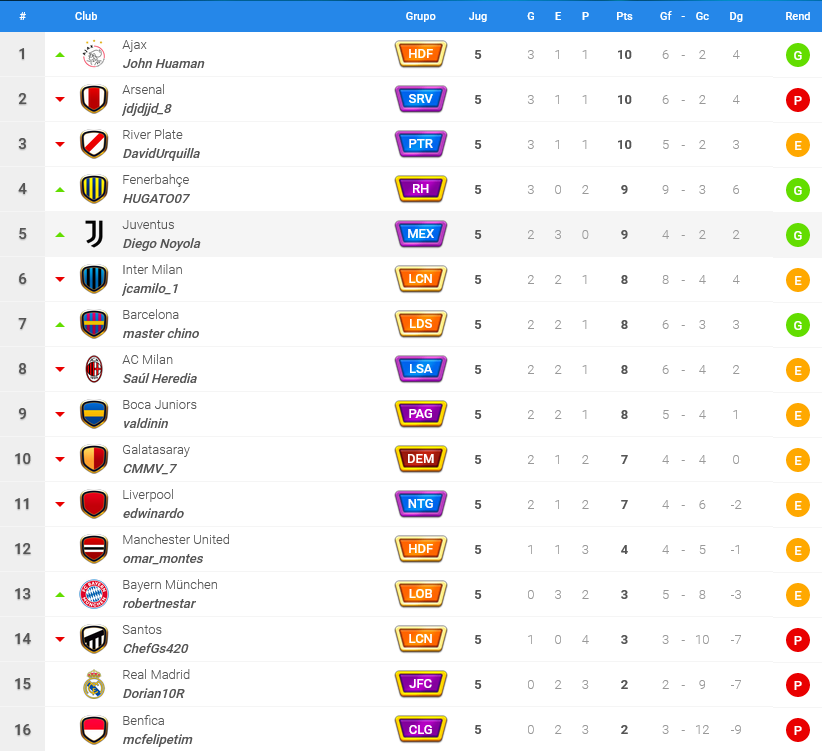822x751 pixels.
Task: Open the Manchester United club name link
Action: coord(176,539)
